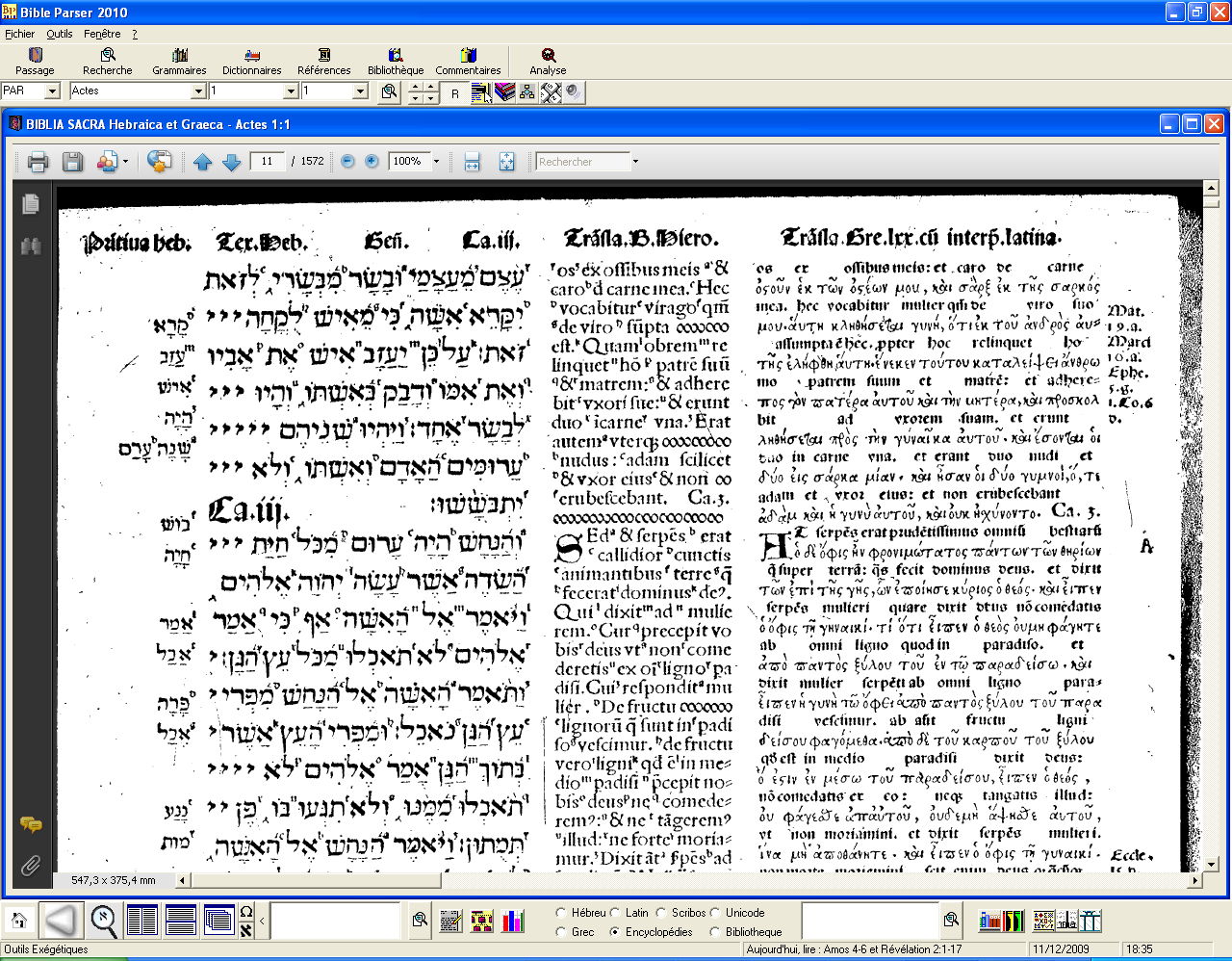Click the crossed tools icon in the navigation bar
Viewport: 1232px width, 961px height.
[551, 91]
